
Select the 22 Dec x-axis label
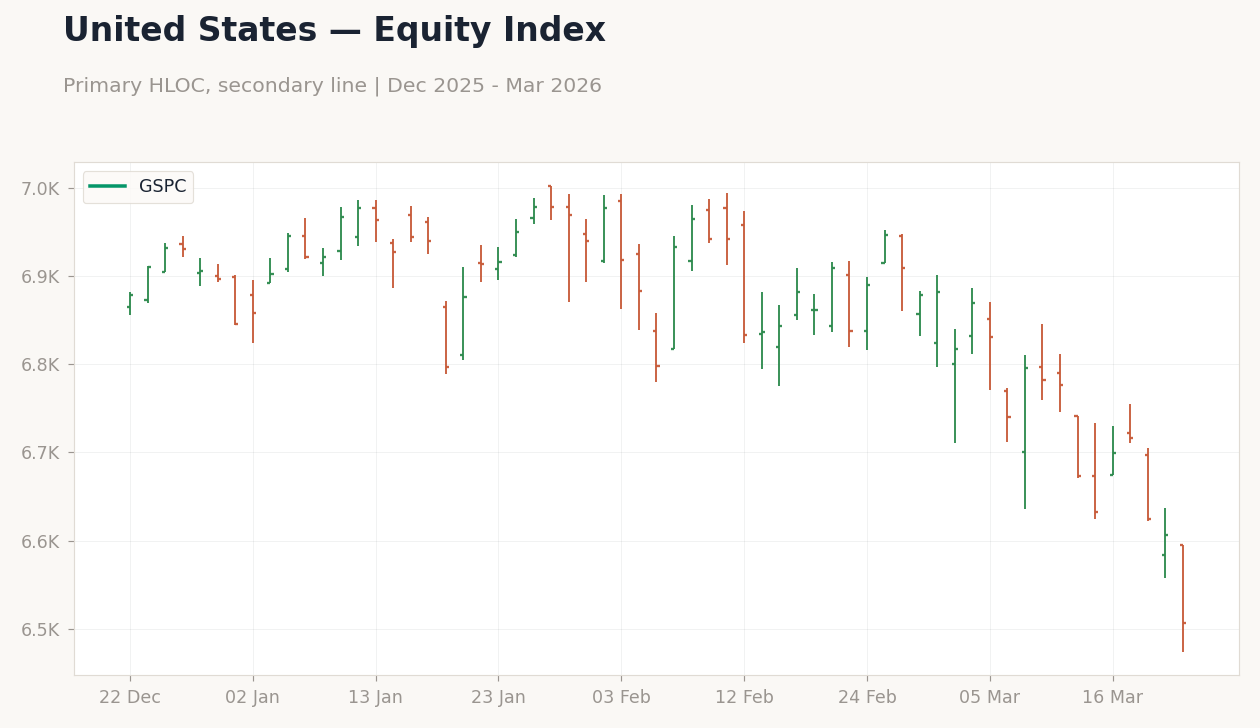pyautogui.click(x=130, y=698)
